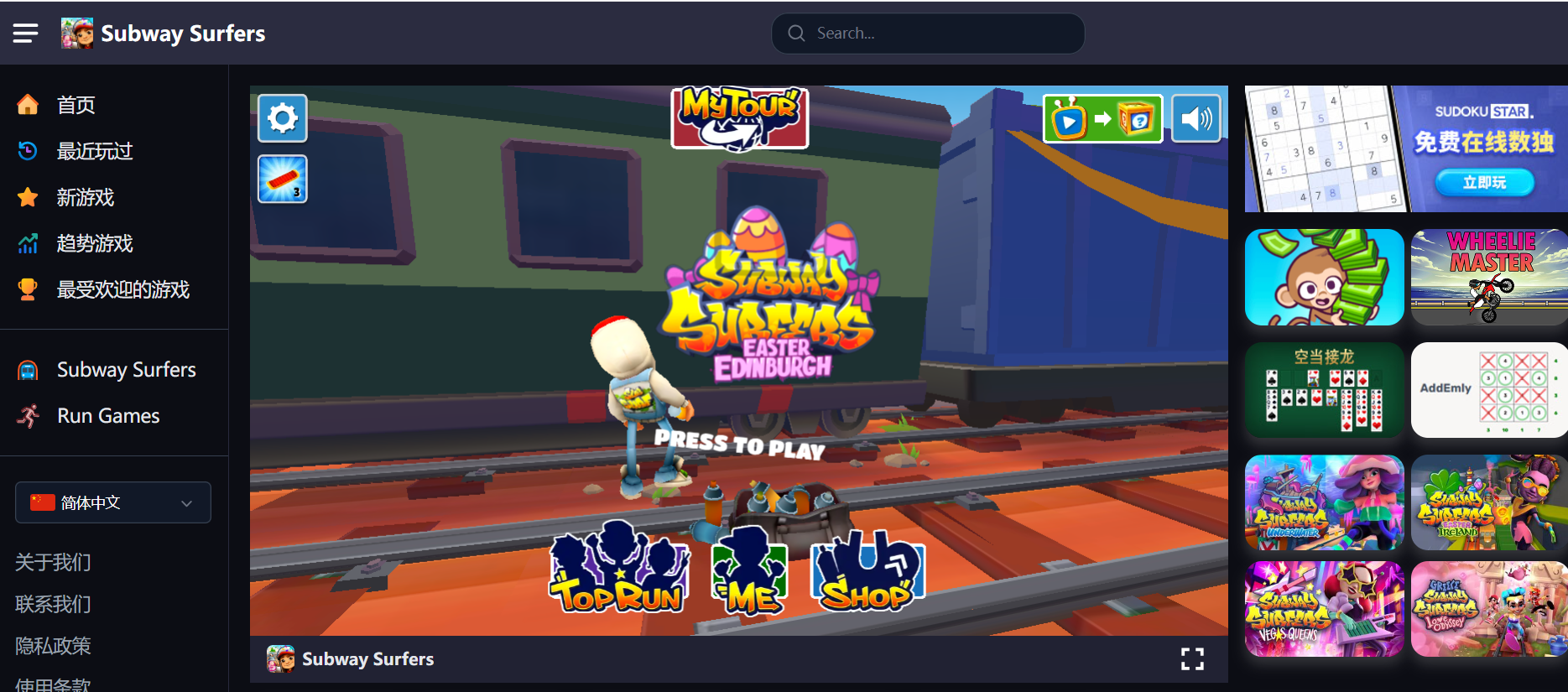Expand the 简体中文 language dropdown
The image size is (1568, 692).
pos(113,502)
